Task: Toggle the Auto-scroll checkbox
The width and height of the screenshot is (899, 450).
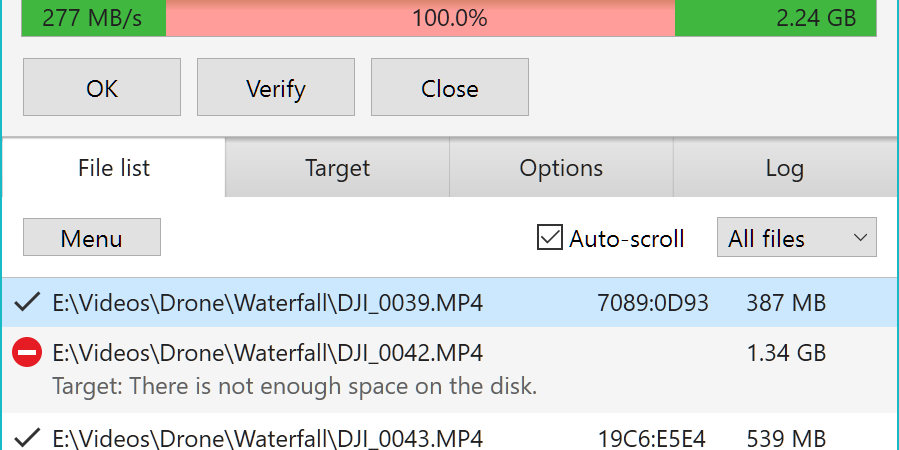Action: 549,237
